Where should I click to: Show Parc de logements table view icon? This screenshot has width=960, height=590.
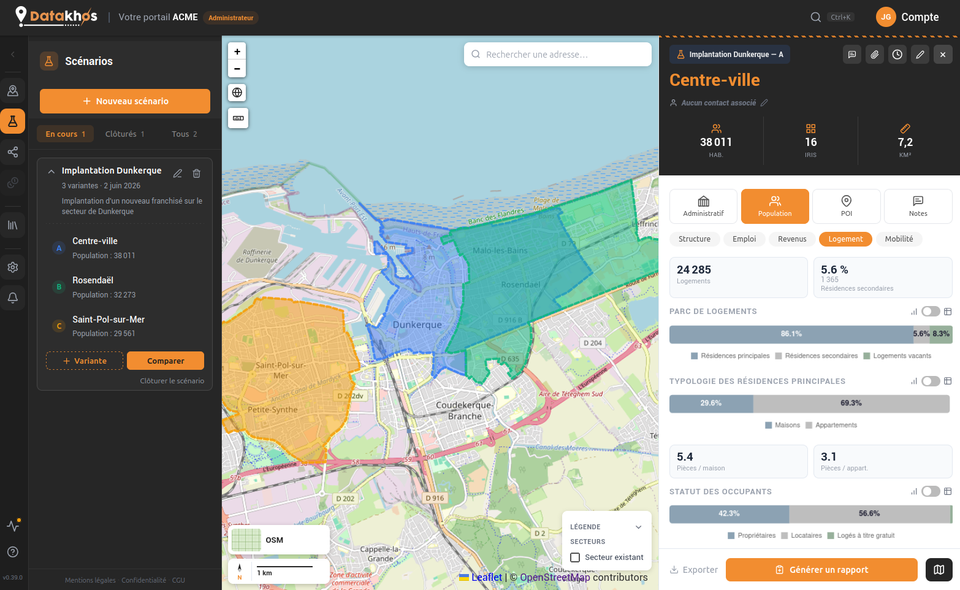(948, 312)
